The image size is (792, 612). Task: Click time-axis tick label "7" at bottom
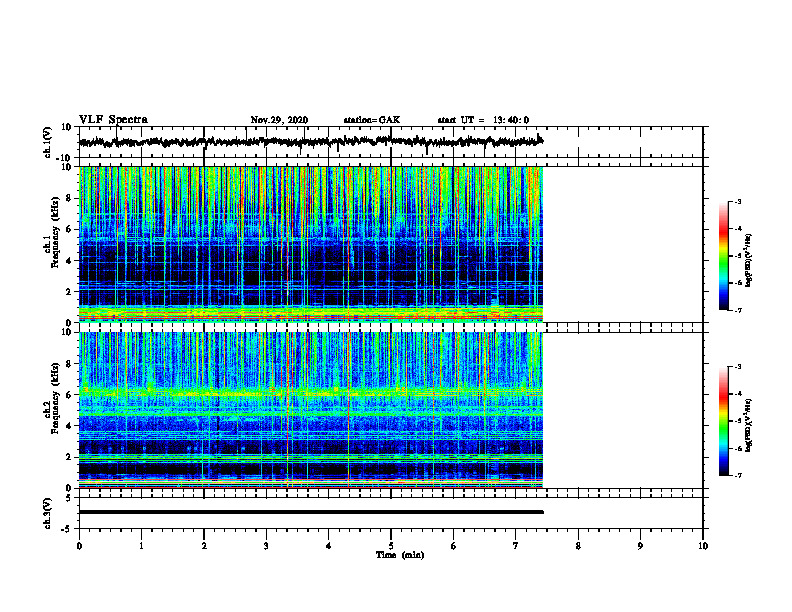516,546
